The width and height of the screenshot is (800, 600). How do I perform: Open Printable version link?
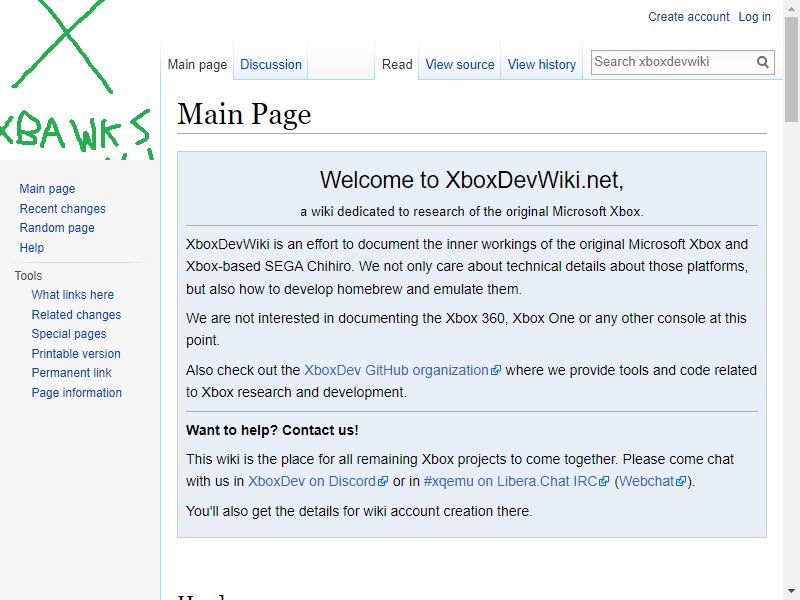click(76, 354)
